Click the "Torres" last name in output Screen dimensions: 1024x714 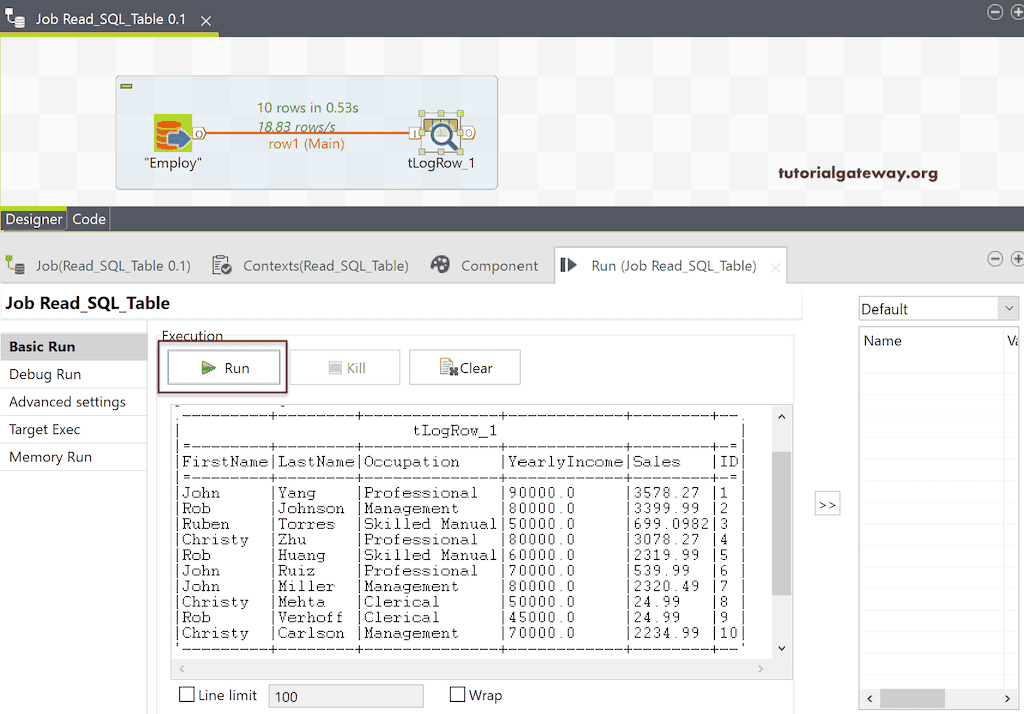[306, 524]
